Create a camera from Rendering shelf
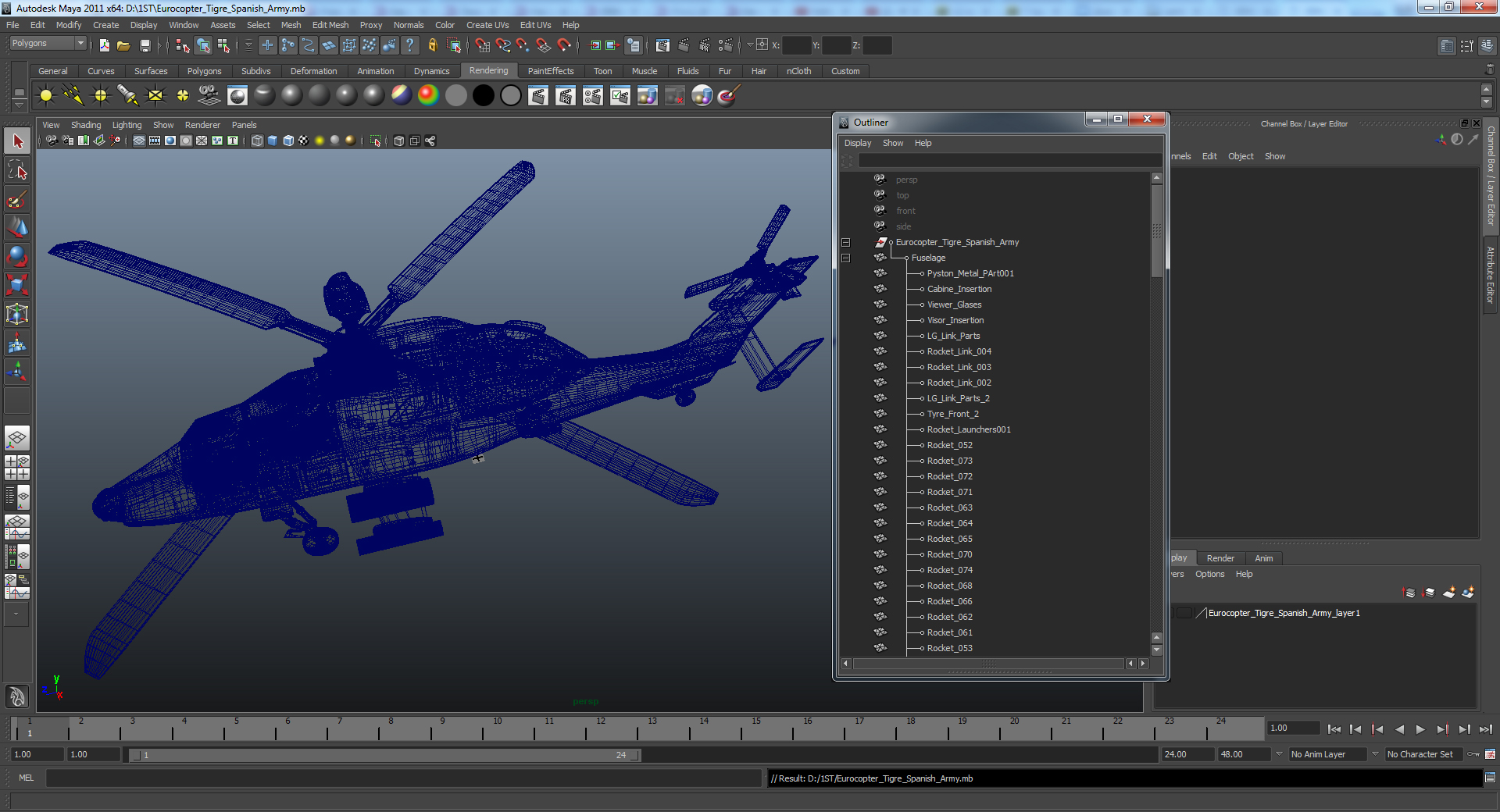 pos(209,95)
